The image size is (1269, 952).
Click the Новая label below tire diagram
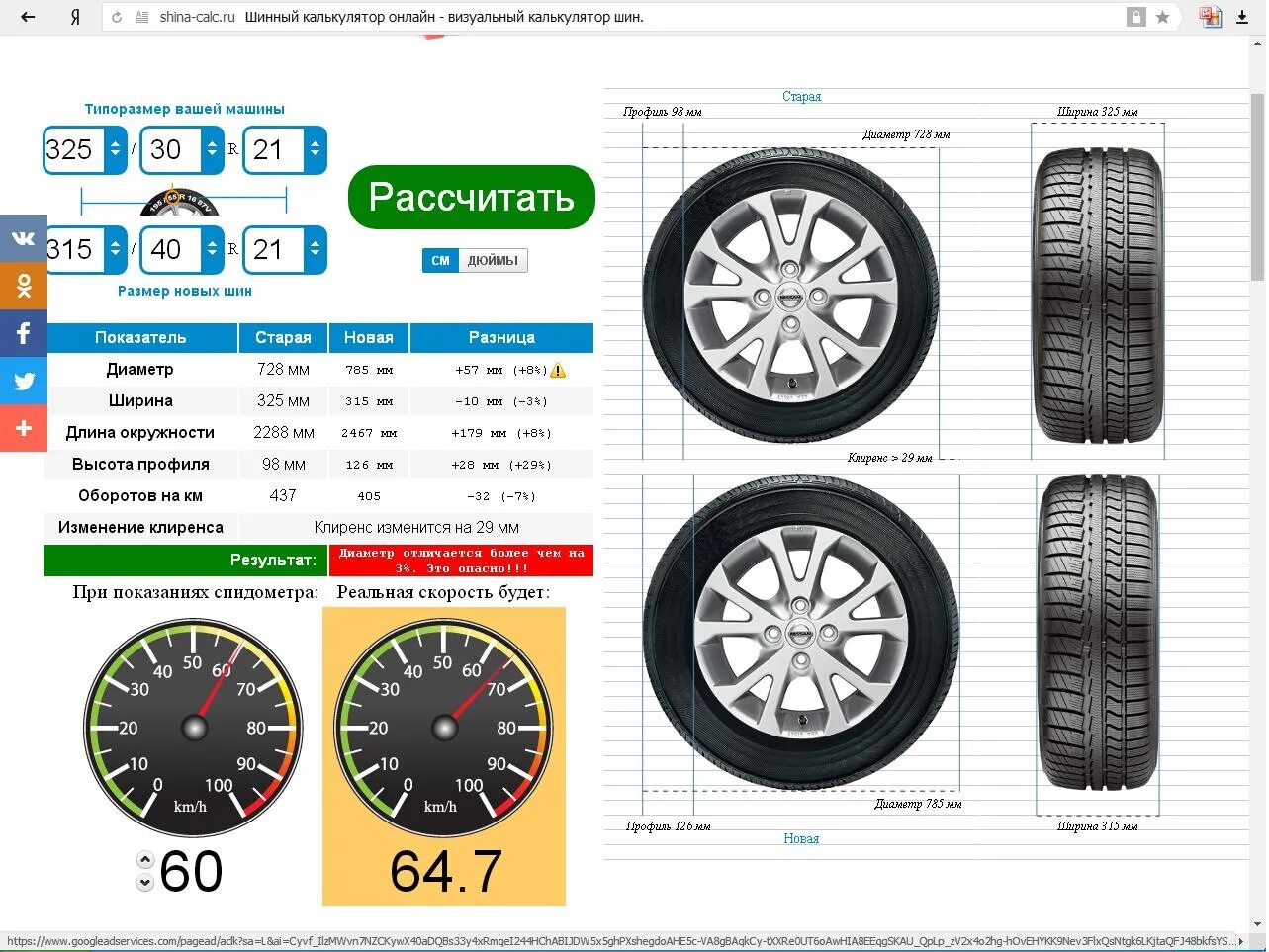click(801, 838)
